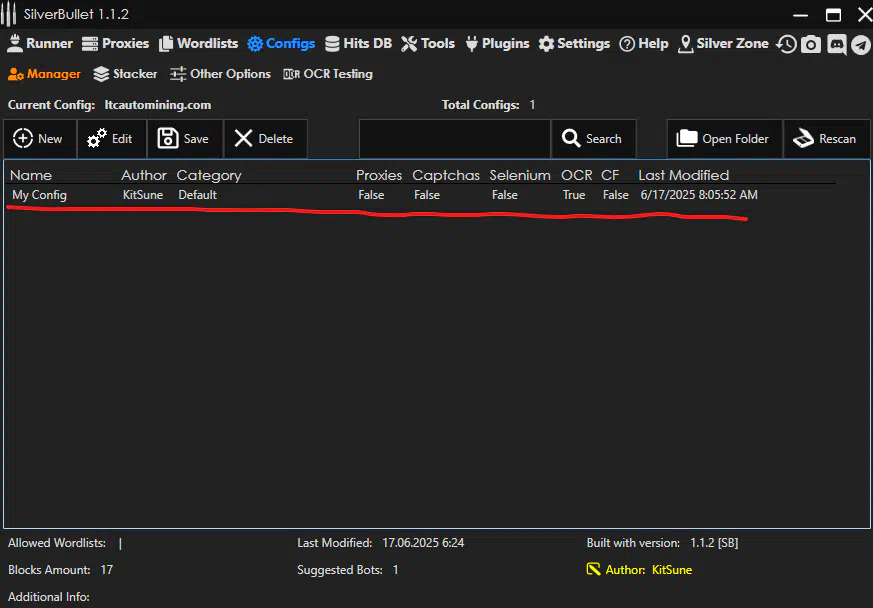Click the Built with version 1.1.2 [SB] text

point(663,543)
